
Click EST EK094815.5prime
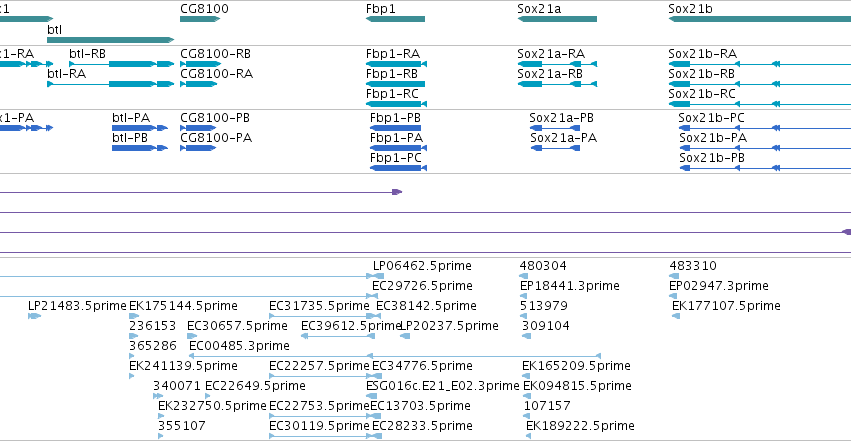tap(577, 386)
